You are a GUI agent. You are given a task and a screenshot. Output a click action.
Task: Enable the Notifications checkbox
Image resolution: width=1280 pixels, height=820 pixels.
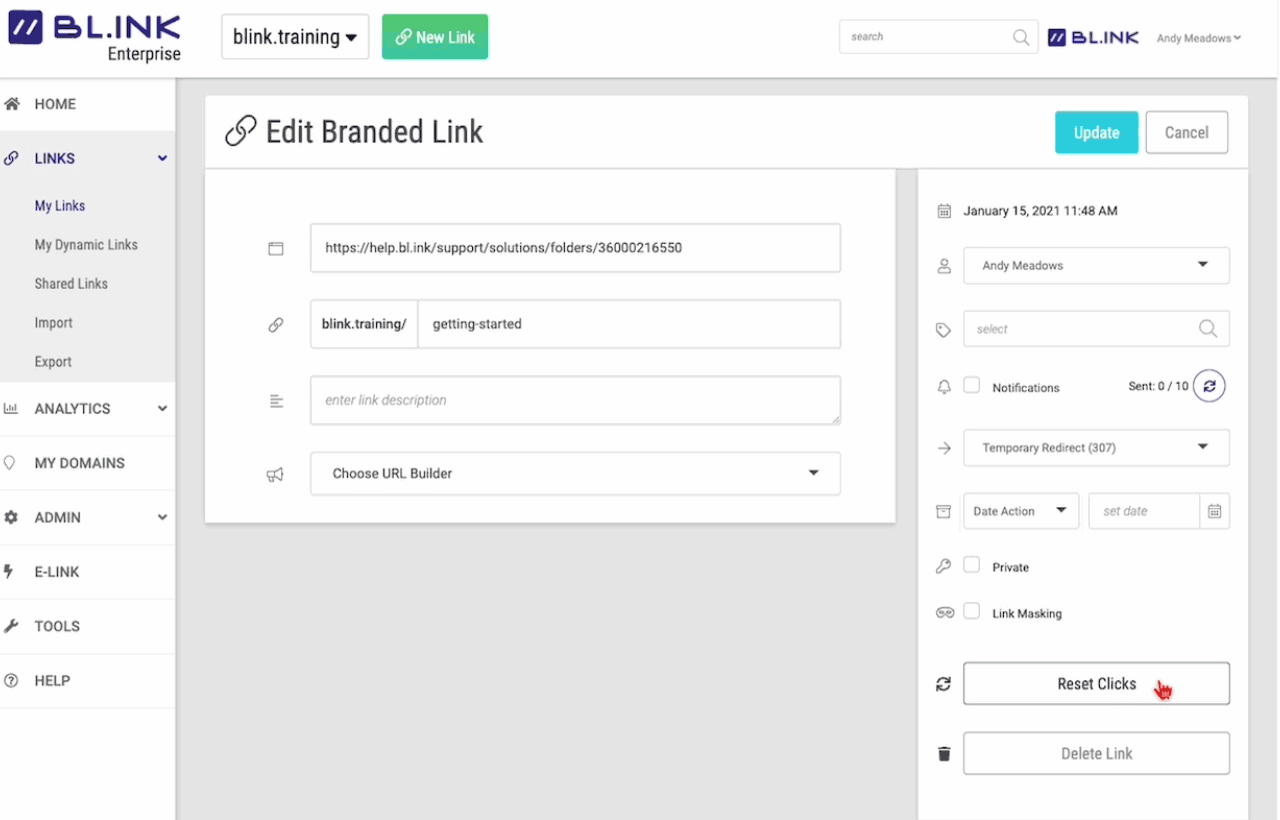point(971,386)
